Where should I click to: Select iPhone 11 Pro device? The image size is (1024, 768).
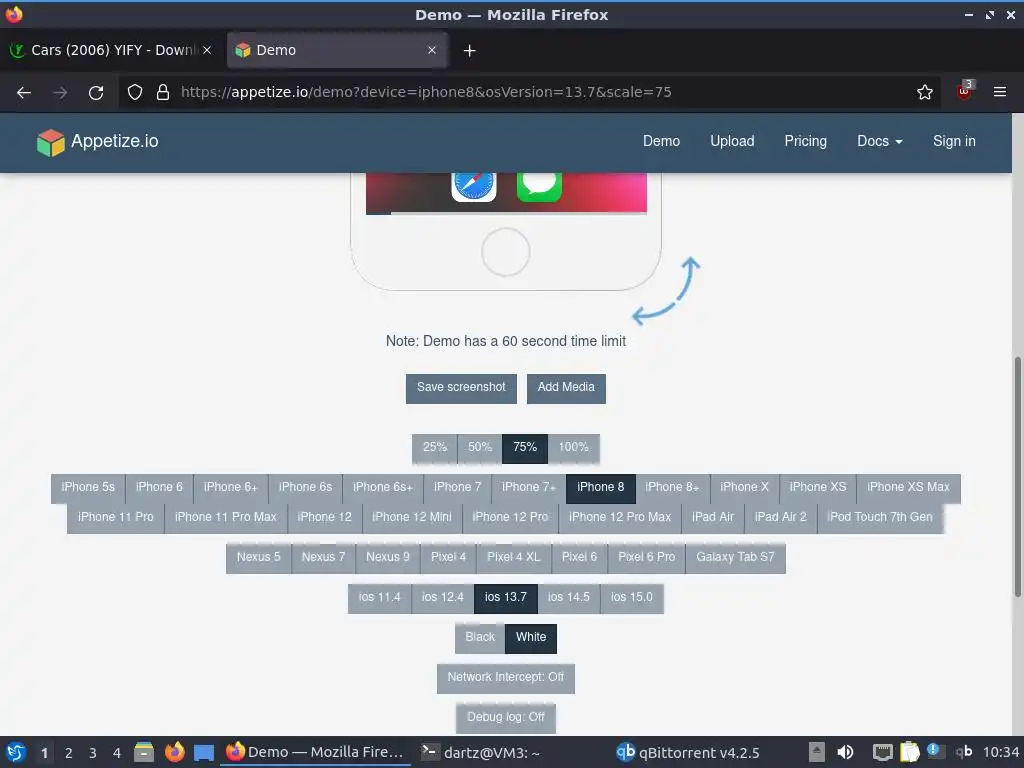[116, 518]
